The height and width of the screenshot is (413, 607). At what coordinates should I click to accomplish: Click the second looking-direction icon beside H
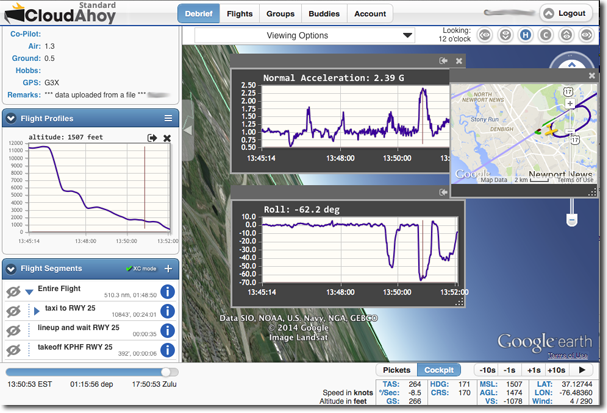505,35
